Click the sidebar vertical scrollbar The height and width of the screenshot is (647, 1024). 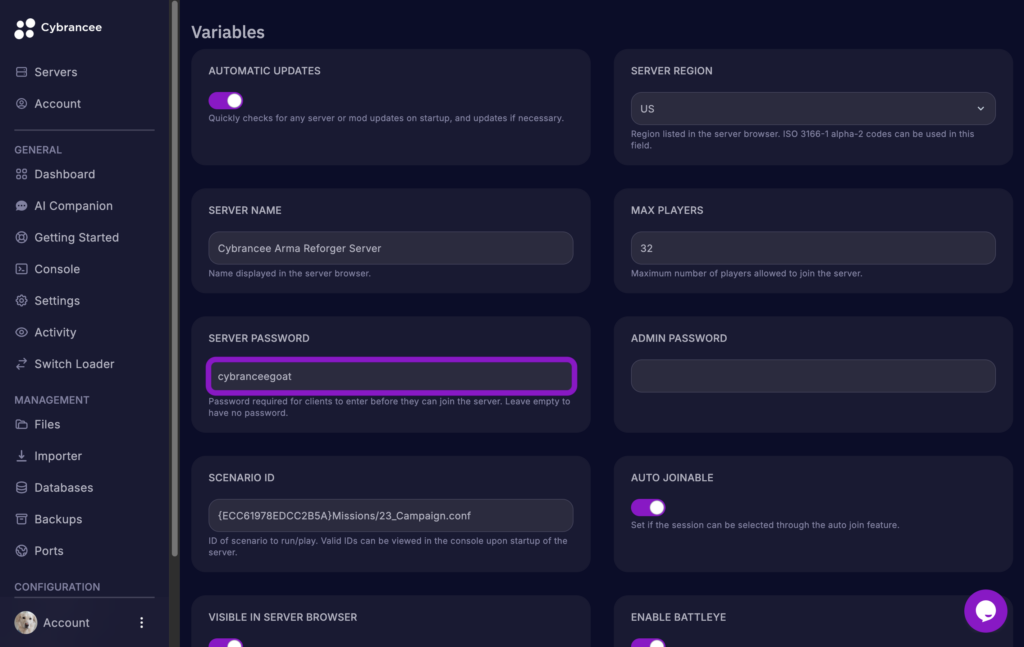(174, 278)
